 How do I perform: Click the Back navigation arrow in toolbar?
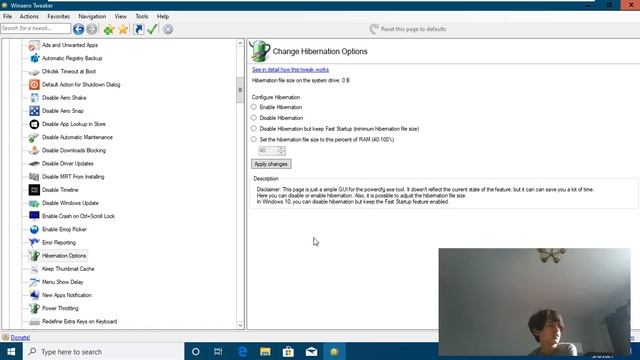click(78, 29)
